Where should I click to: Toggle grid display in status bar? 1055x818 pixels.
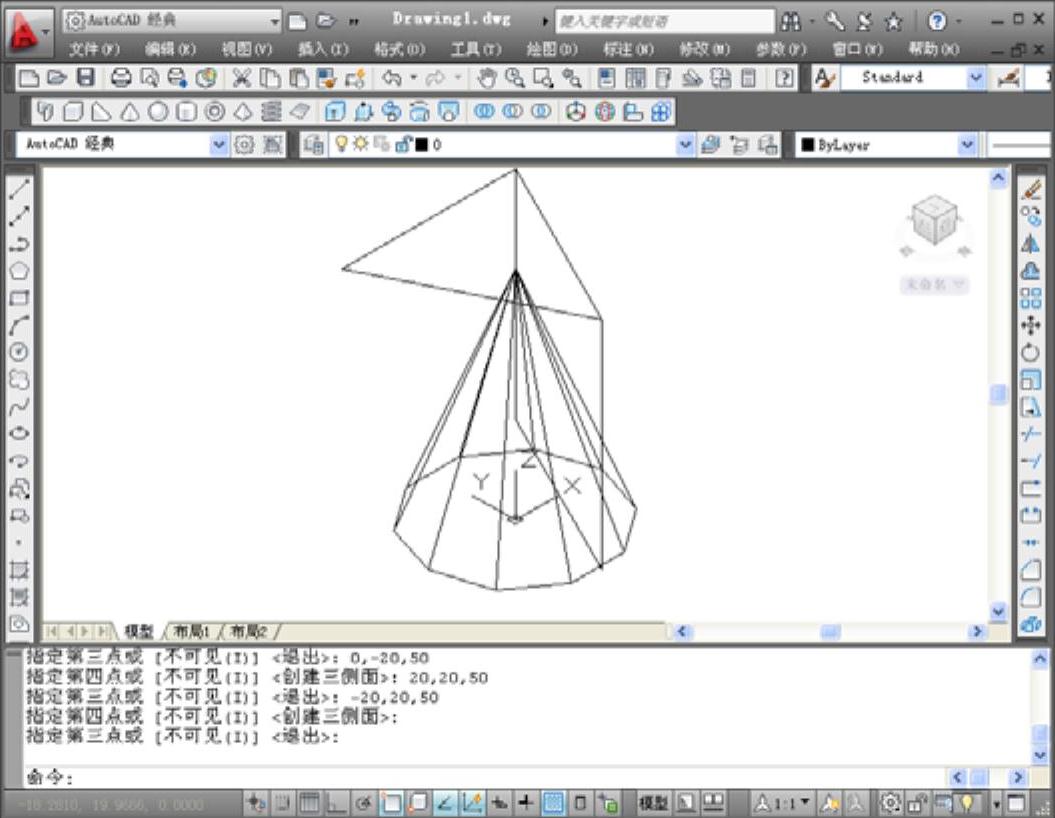[310, 803]
